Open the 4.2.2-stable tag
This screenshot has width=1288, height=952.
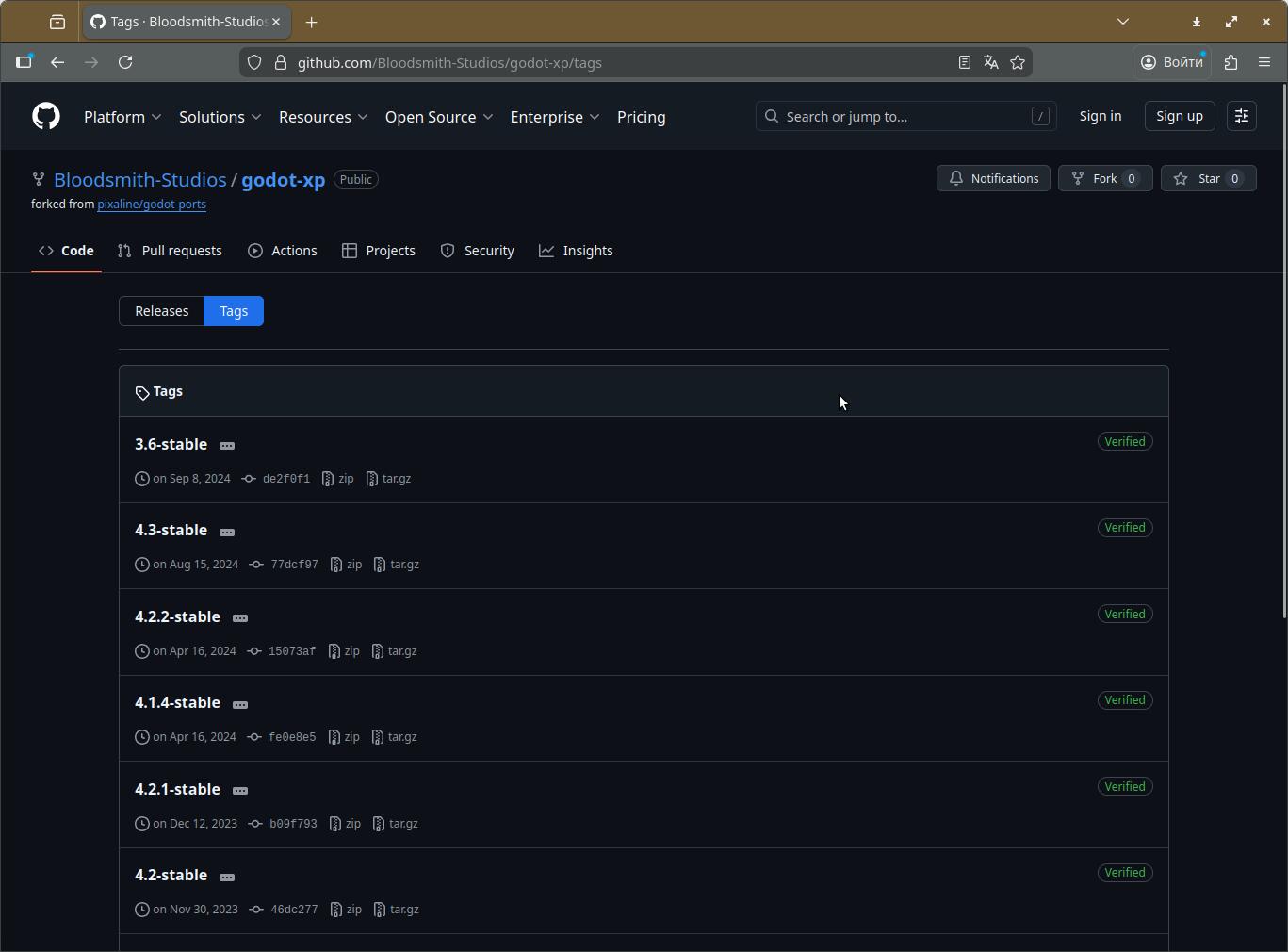178,616
